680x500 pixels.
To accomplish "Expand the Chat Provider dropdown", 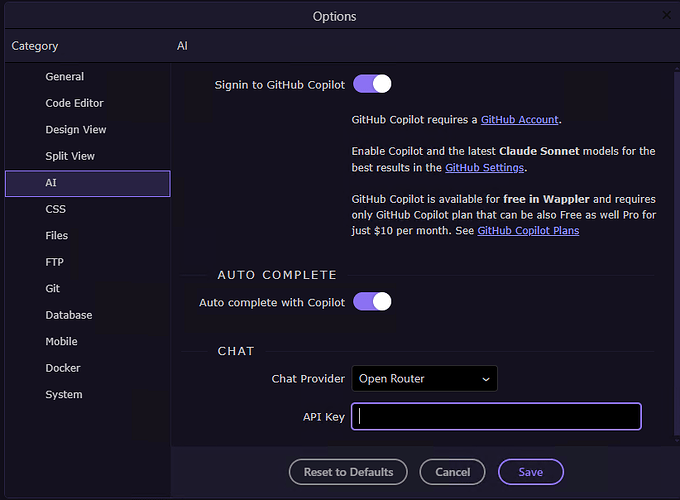I will pyautogui.click(x=425, y=379).
